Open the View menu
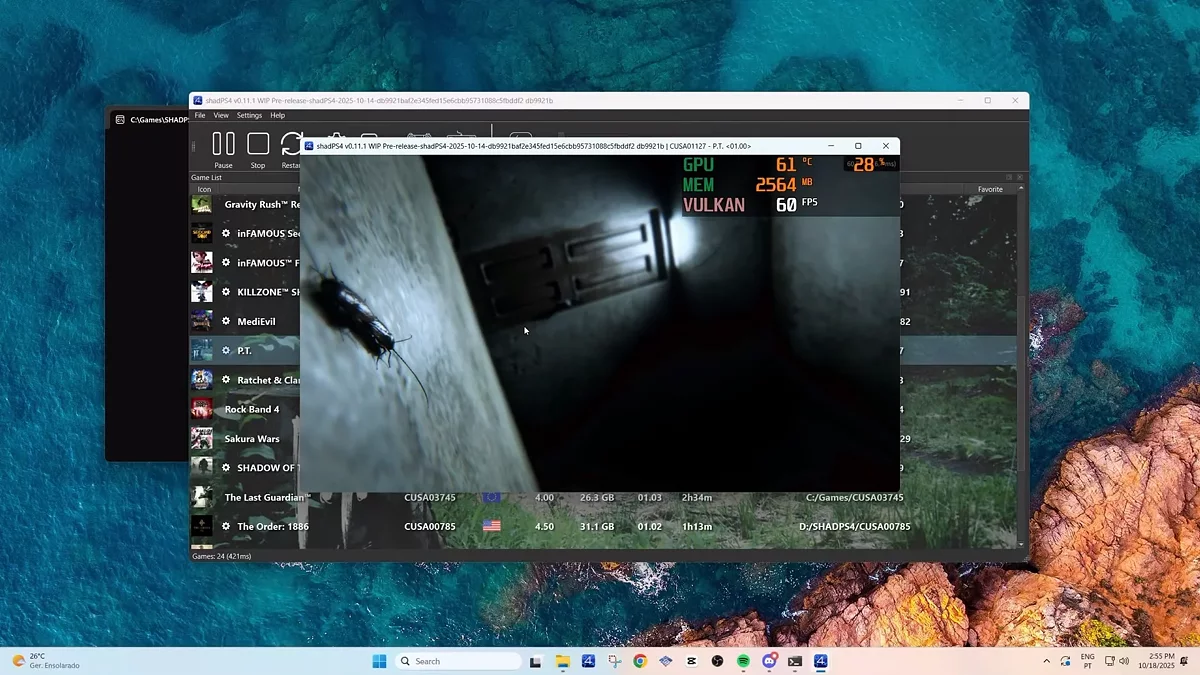 (221, 116)
